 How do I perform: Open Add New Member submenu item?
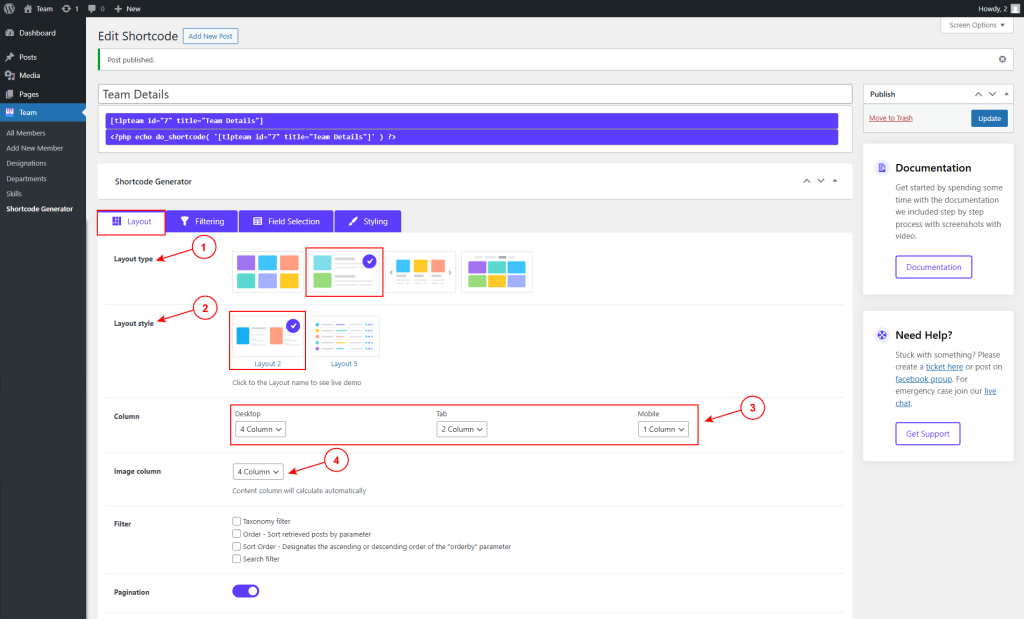point(35,148)
